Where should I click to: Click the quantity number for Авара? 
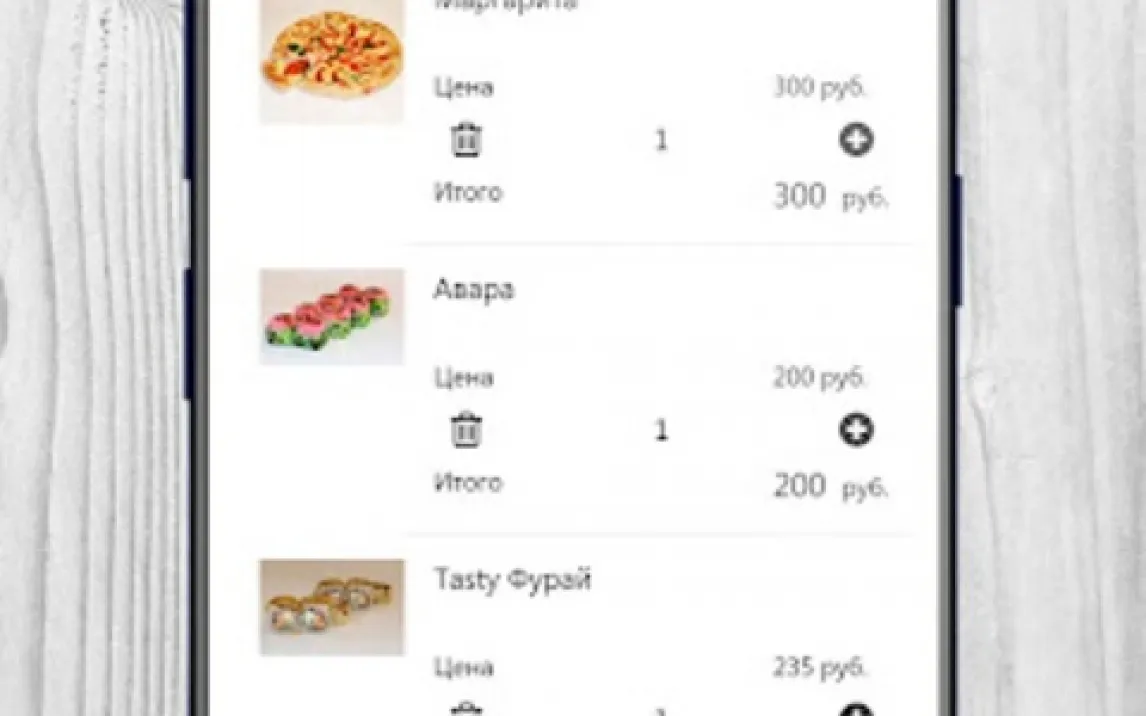click(661, 430)
